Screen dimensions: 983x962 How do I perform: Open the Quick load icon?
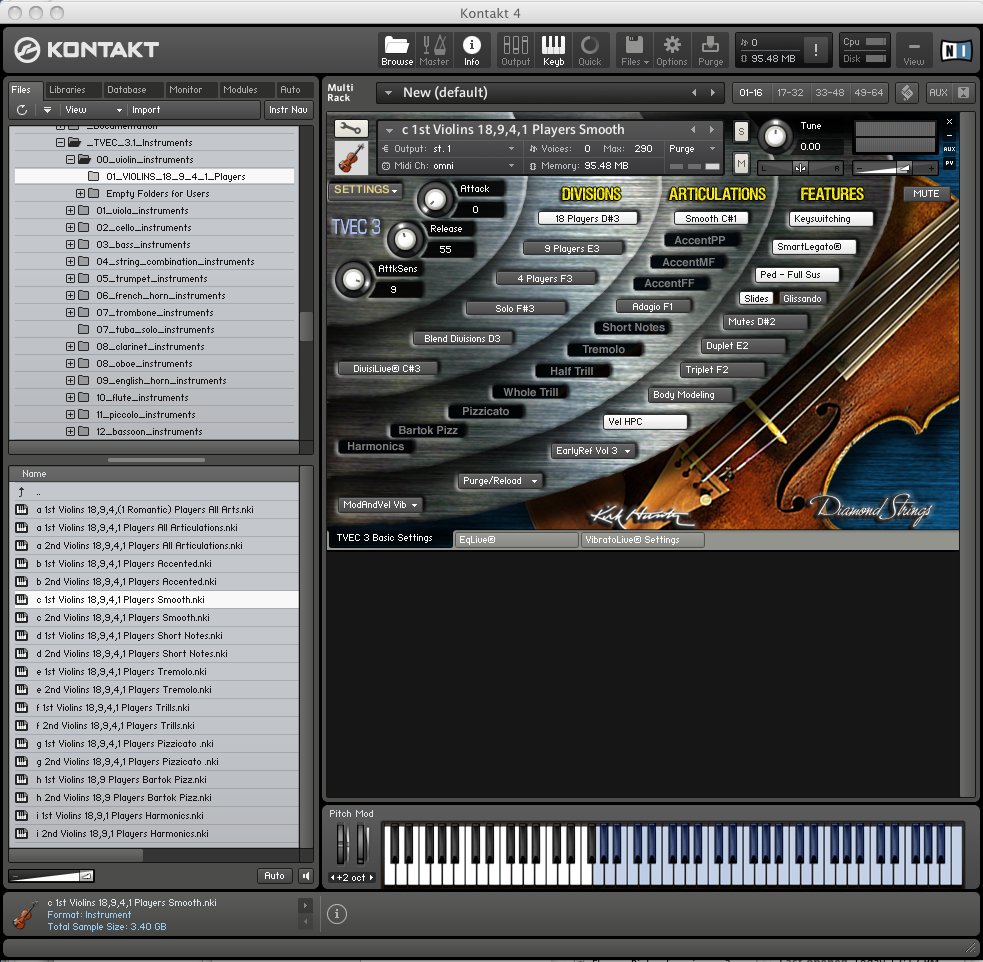[589, 50]
